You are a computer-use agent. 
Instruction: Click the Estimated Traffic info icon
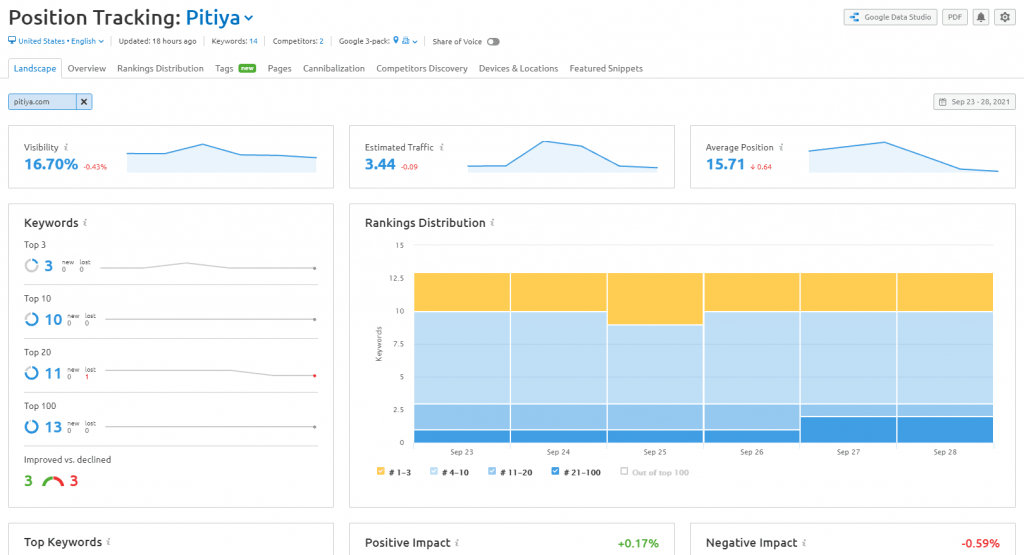[441, 148]
